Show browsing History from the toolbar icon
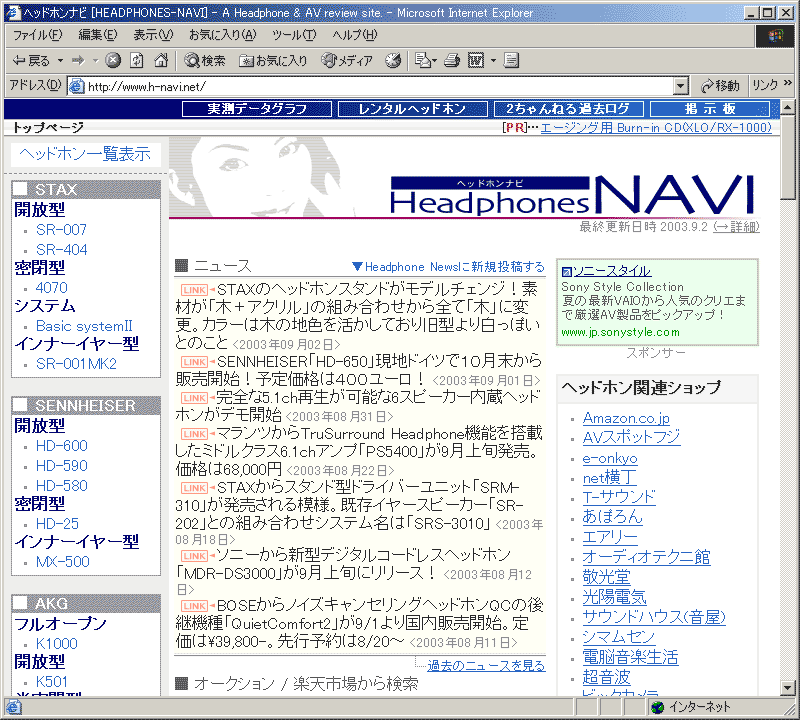The height and width of the screenshot is (720, 800). pyautogui.click(x=393, y=61)
